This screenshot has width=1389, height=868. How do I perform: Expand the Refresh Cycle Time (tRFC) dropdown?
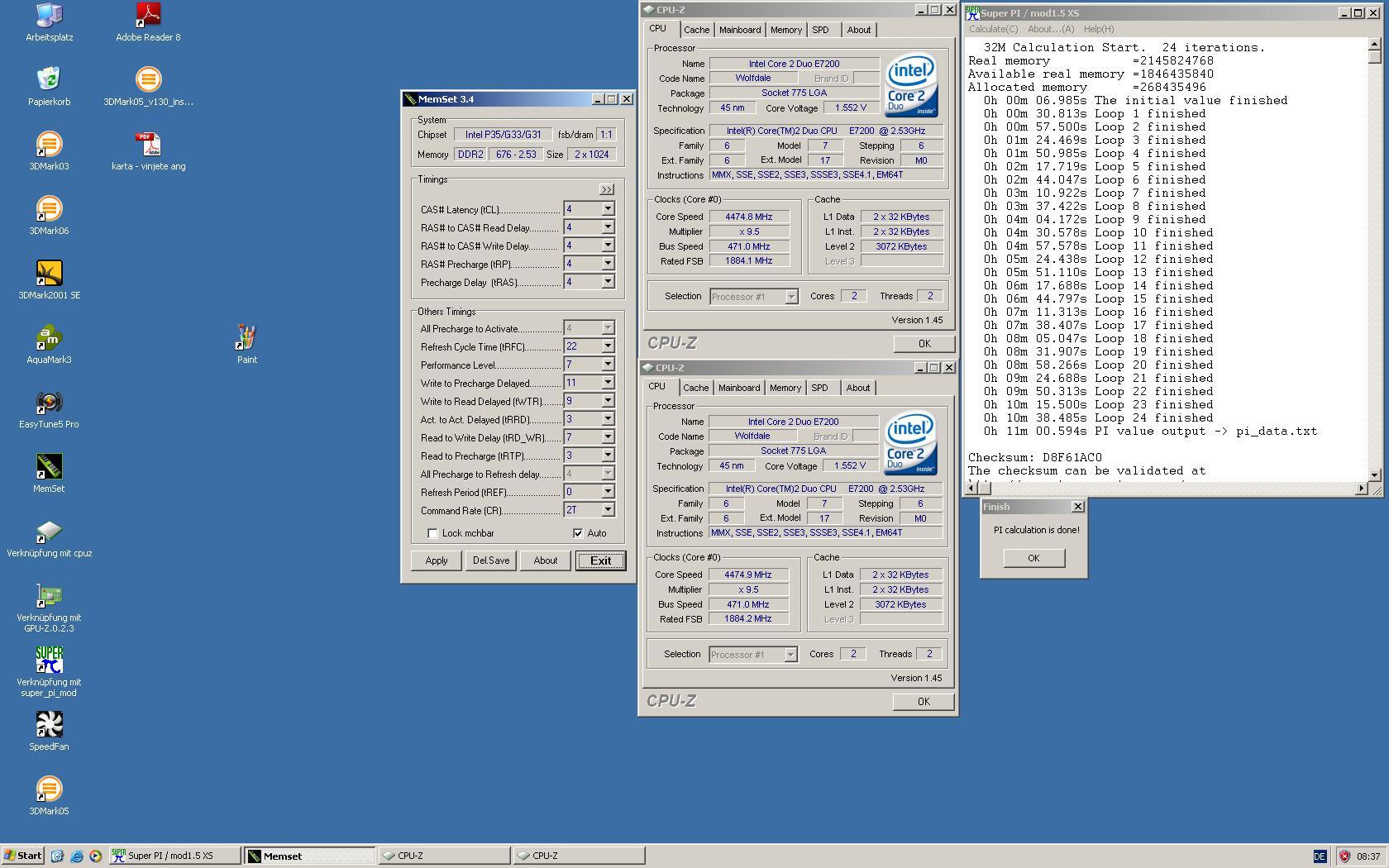(x=608, y=346)
